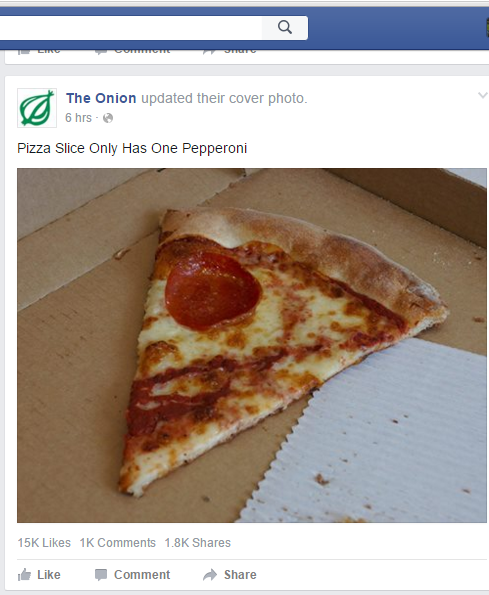The height and width of the screenshot is (595, 489).
Task: Open the pizza slice cover photo
Action: pos(252,345)
